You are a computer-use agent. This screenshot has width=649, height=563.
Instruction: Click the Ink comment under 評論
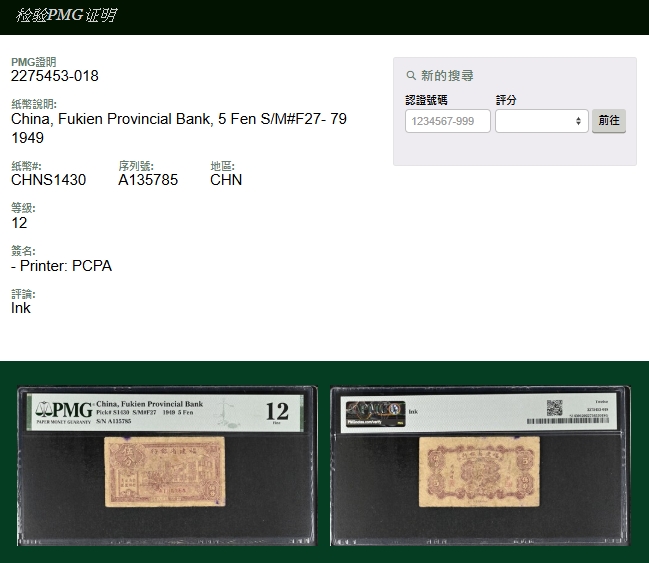pyautogui.click(x=21, y=308)
